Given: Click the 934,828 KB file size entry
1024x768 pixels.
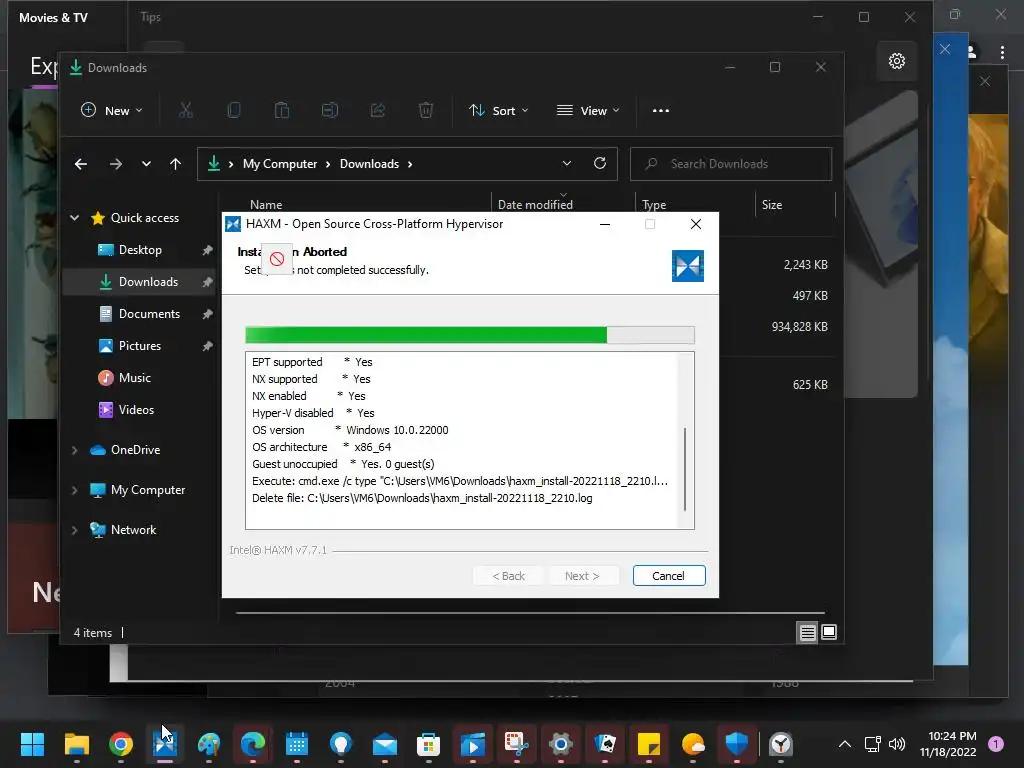Looking at the screenshot, I should [x=799, y=327].
